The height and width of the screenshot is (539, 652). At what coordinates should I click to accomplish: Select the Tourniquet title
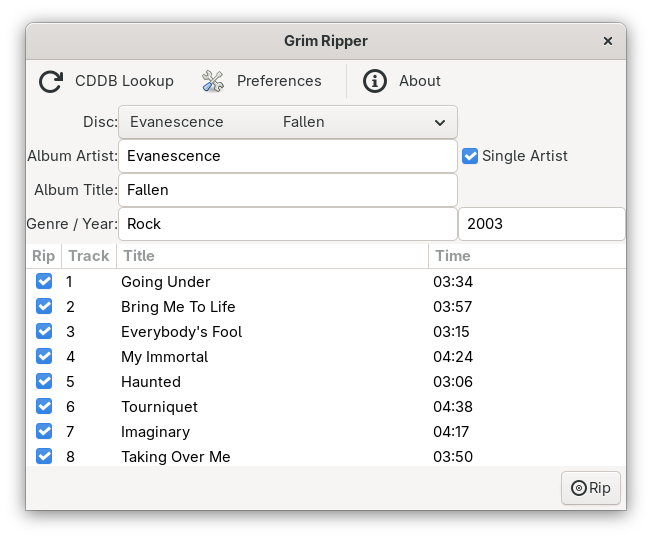(x=159, y=406)
